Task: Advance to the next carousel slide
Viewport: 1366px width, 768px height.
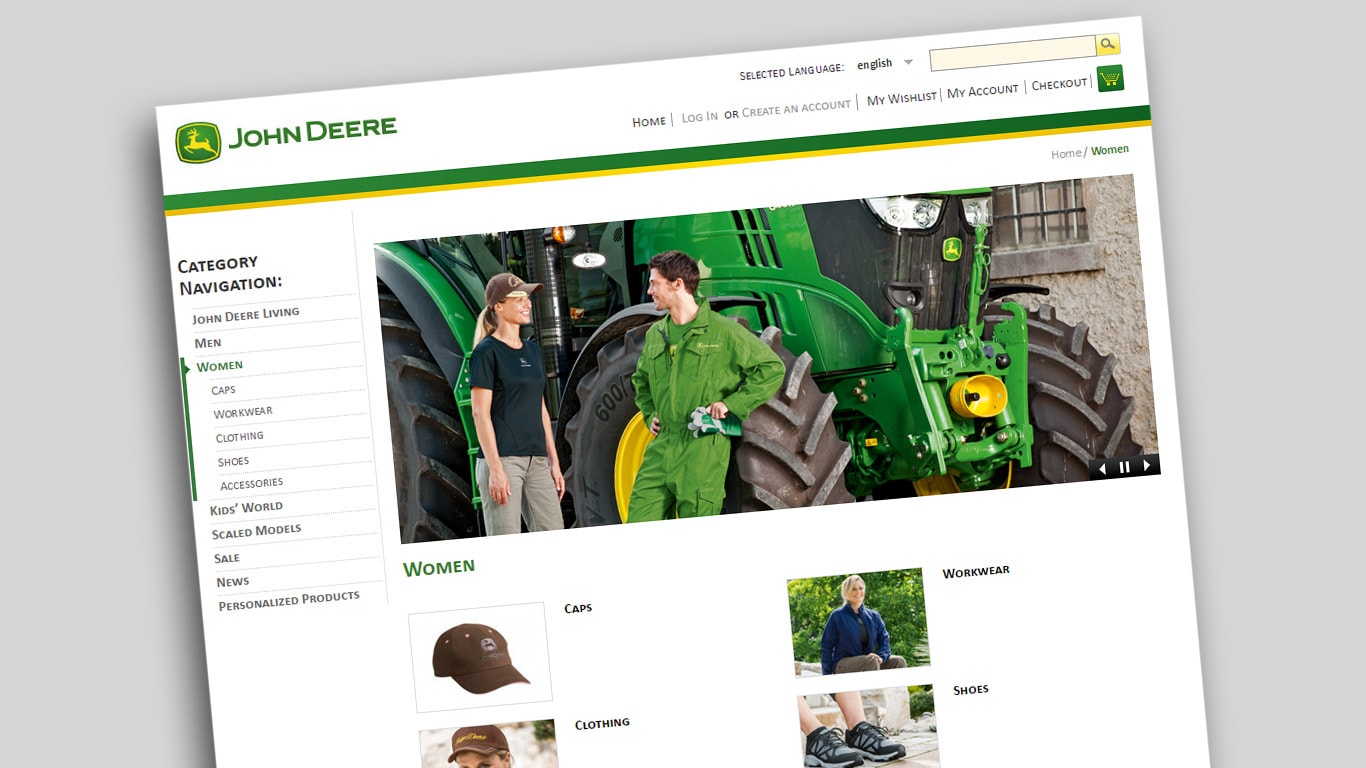Action: click(x=1144, y=467)
